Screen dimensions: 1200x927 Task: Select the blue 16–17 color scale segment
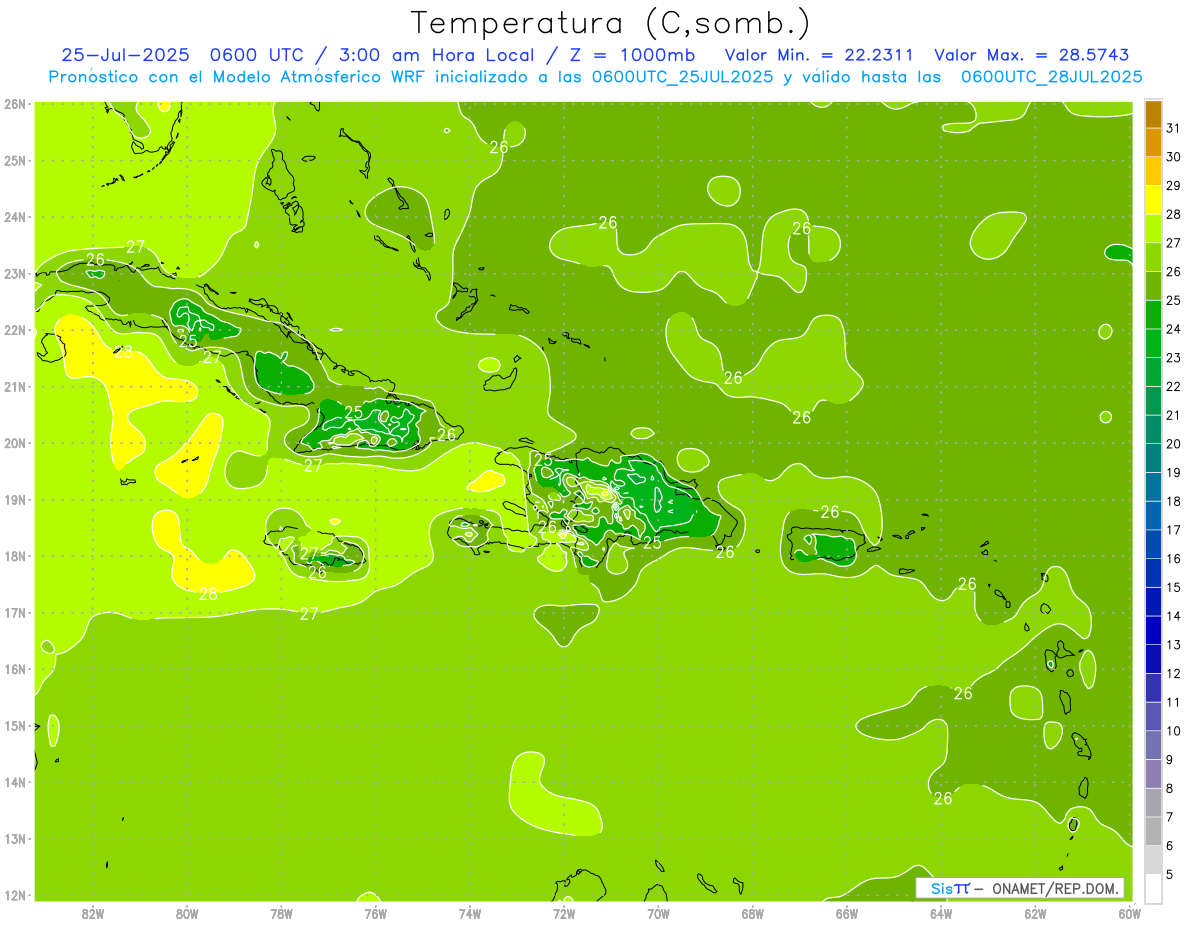(x=1153, y=543)
